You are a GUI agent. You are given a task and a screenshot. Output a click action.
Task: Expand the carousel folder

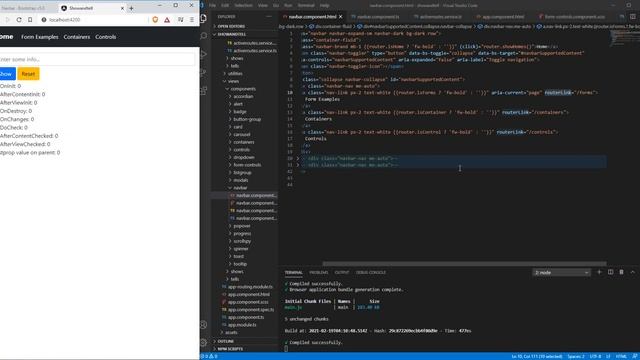click(x=242, y=134)
